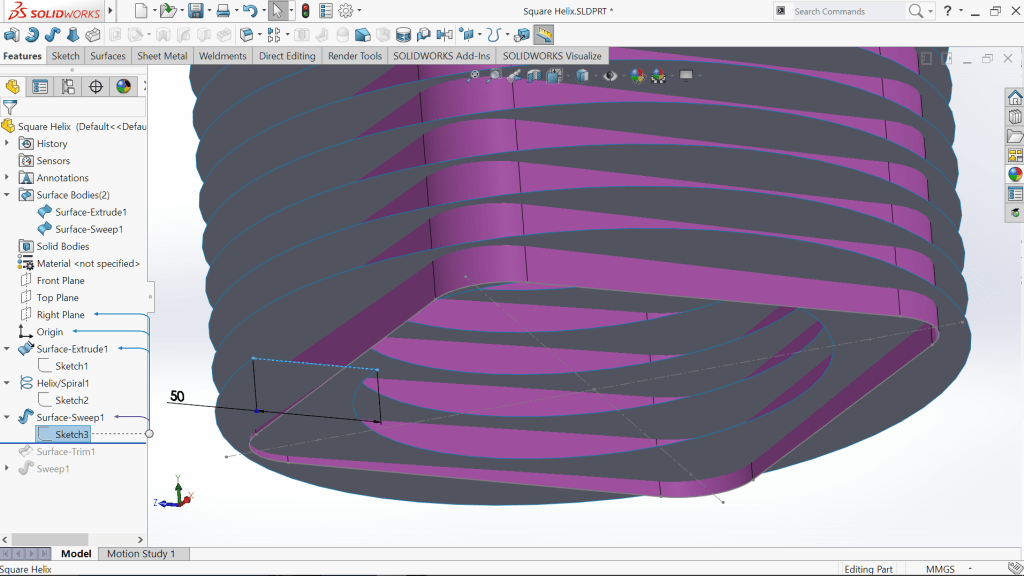Screen dimensions: 1024x577
Task: Click the DisplayManager color wheel icon
Action: (x=123, y=86)
